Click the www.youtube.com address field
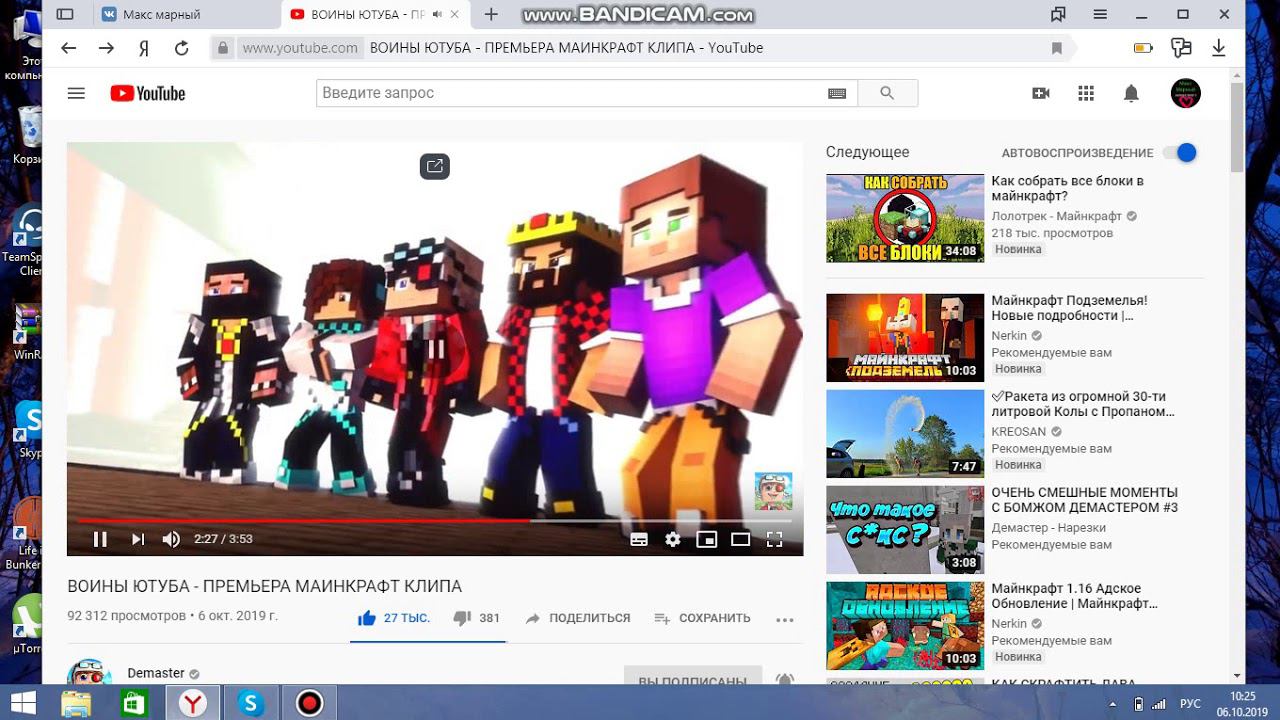 300,48
